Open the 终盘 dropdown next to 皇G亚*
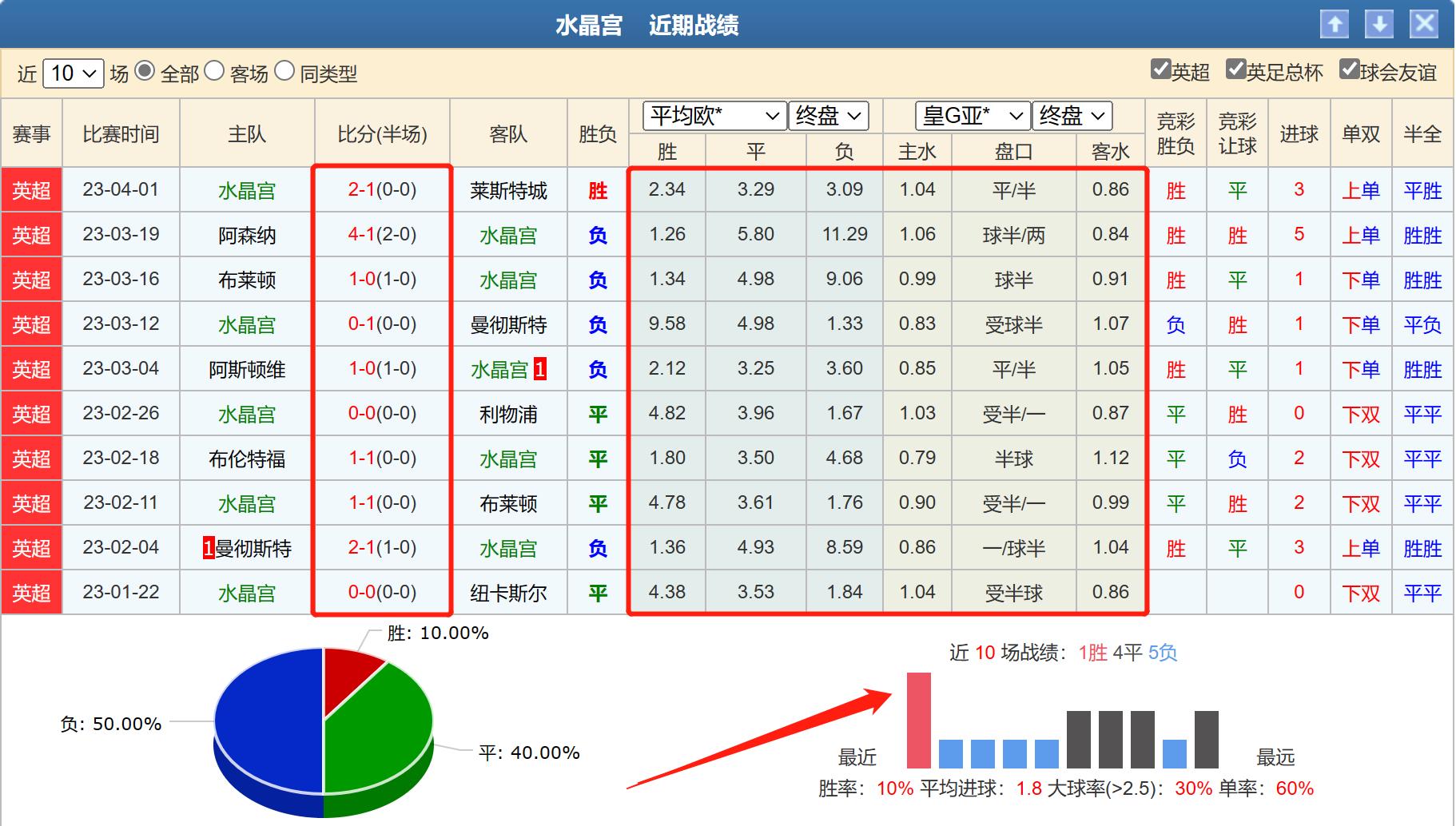 coord(1072,116)
